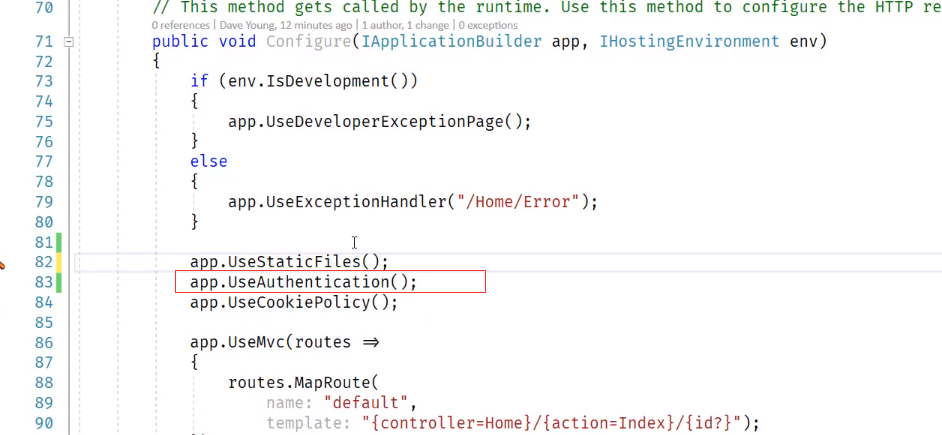
Task: Open the '0 references' CodeLens link
Action: click(x=180, y=25)
